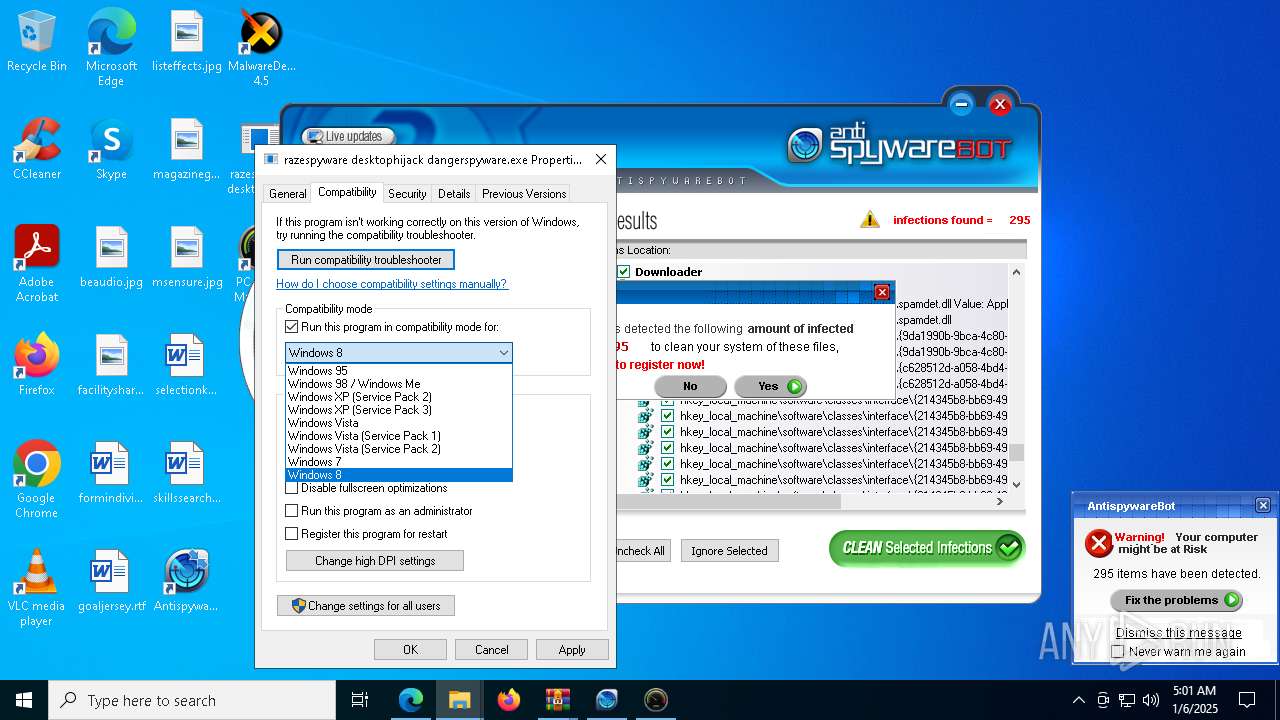
Task: Choose Windows Vista (Service Pack 2)
Action: click(x=399, y=449)
